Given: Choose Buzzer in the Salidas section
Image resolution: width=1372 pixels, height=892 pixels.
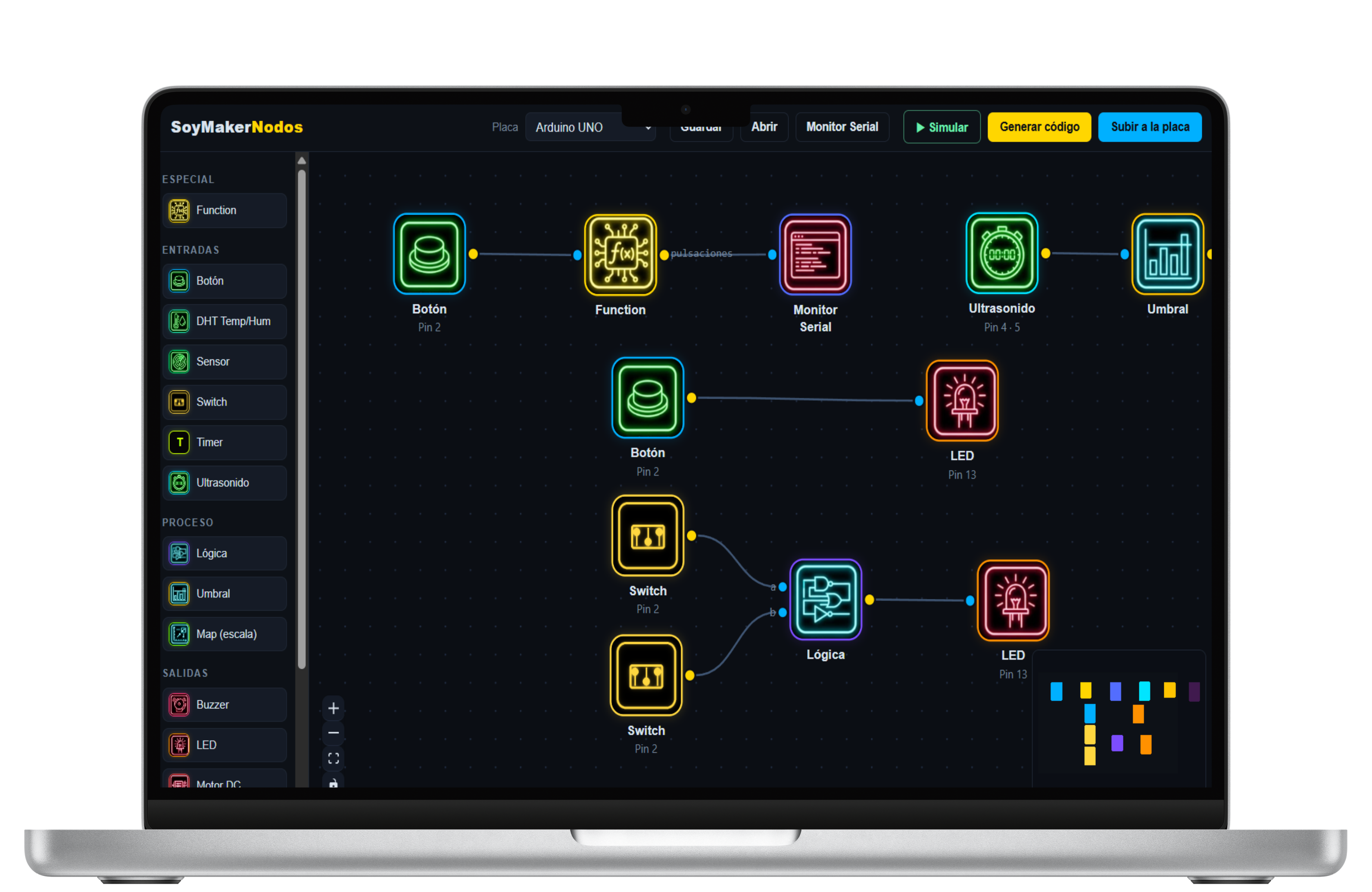Looking at the screenshot, I should pos(224,705).
